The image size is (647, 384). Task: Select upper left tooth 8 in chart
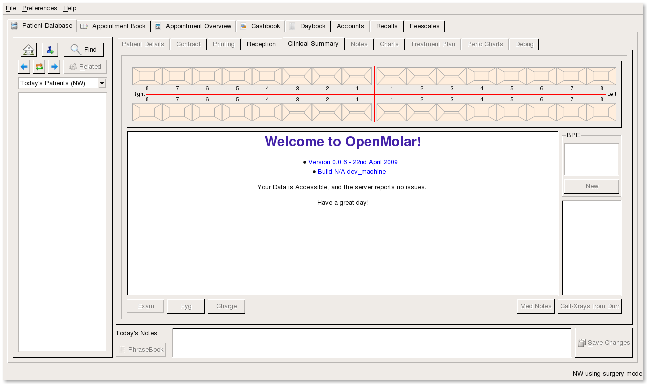[x=601, y=76]
